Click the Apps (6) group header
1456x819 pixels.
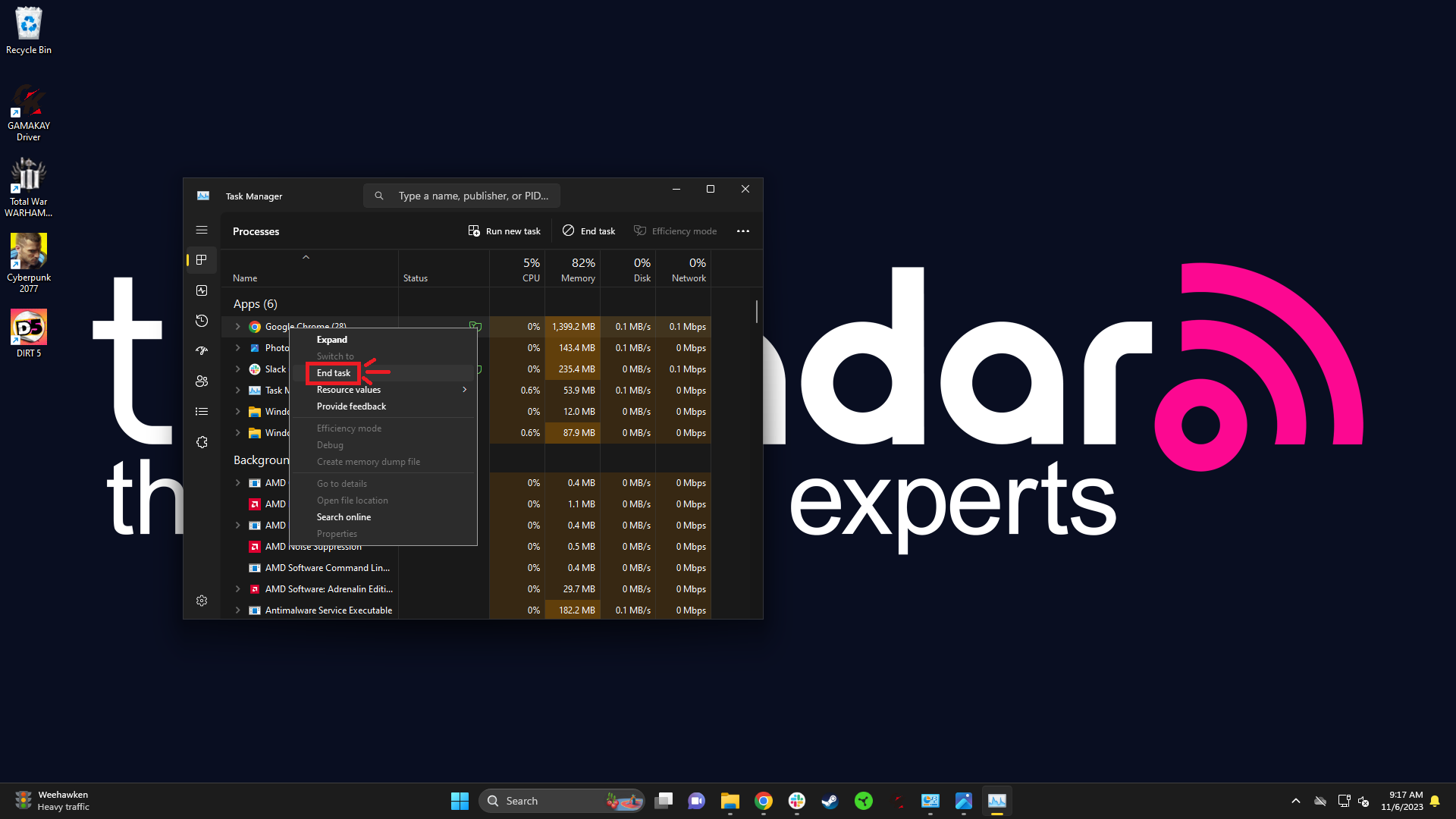[255, 304]
